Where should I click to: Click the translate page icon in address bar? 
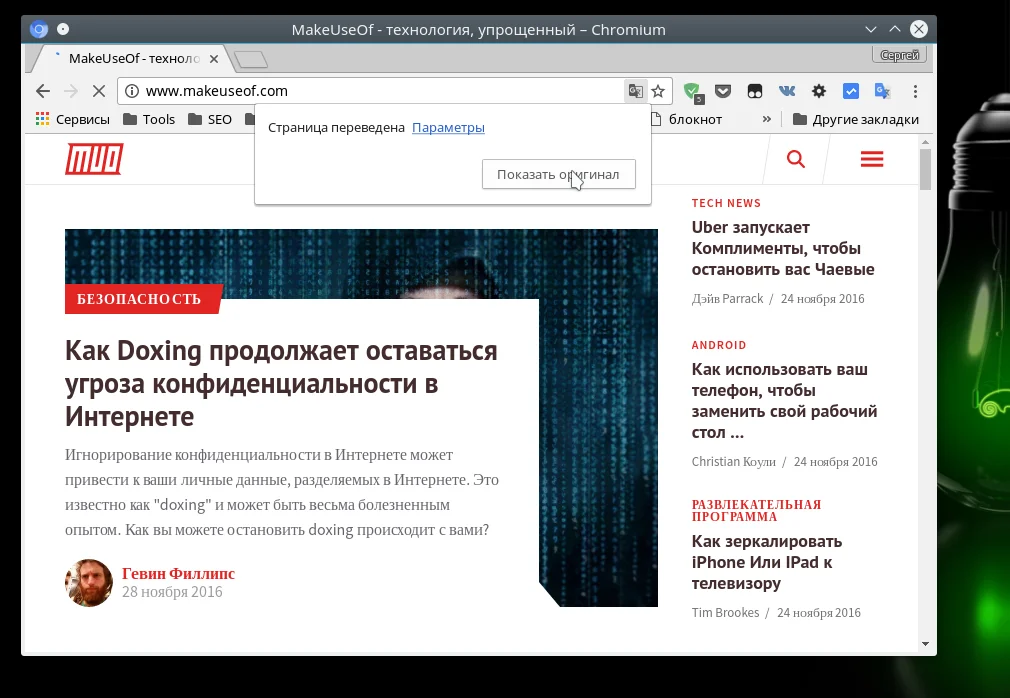click(x=635, y=91)
